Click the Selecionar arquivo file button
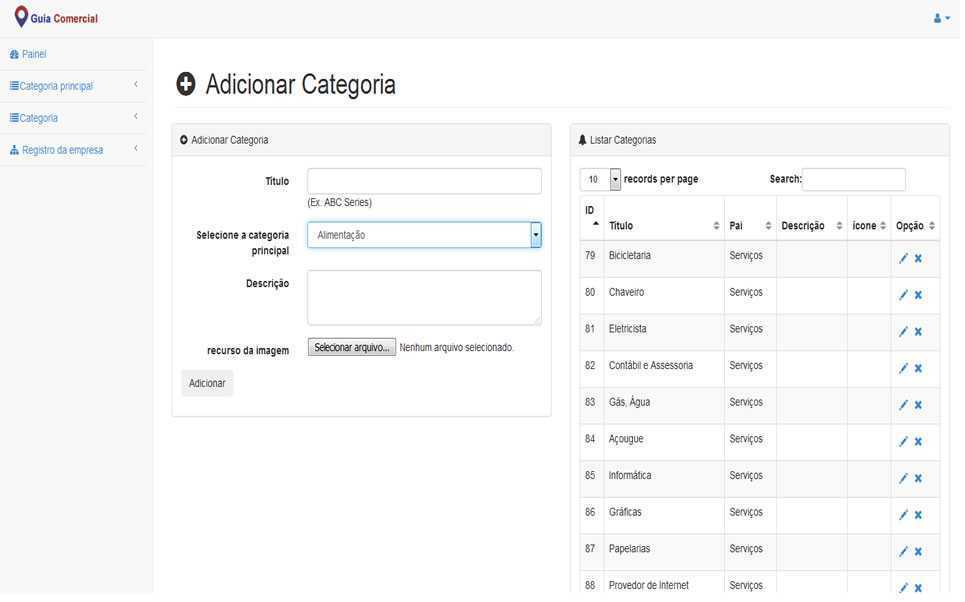Image resolution: width=965 pixels, height=602 pixels. pyautogui.click(x=351, y=348)
